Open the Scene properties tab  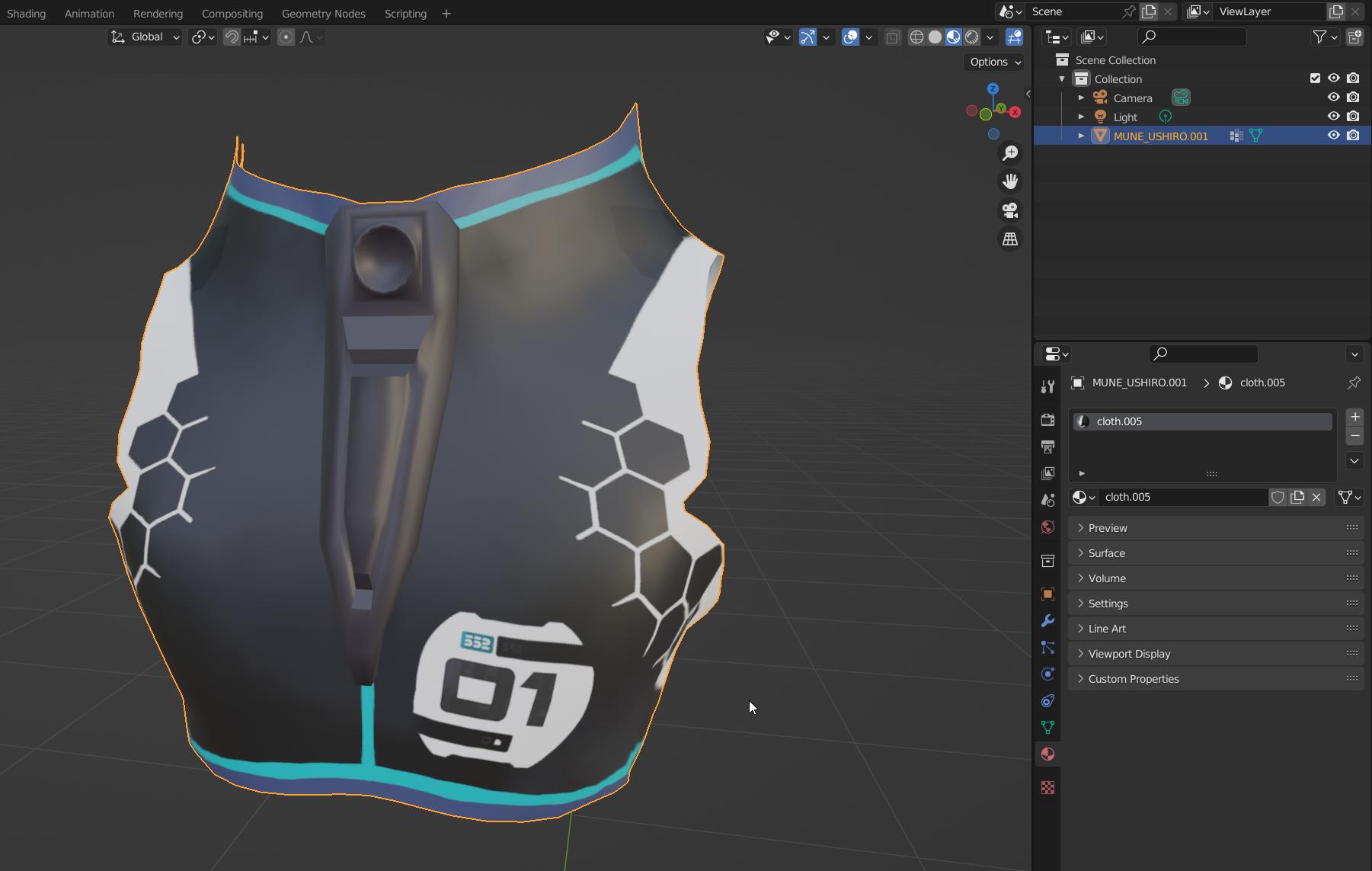click(x=1047, y=500)
